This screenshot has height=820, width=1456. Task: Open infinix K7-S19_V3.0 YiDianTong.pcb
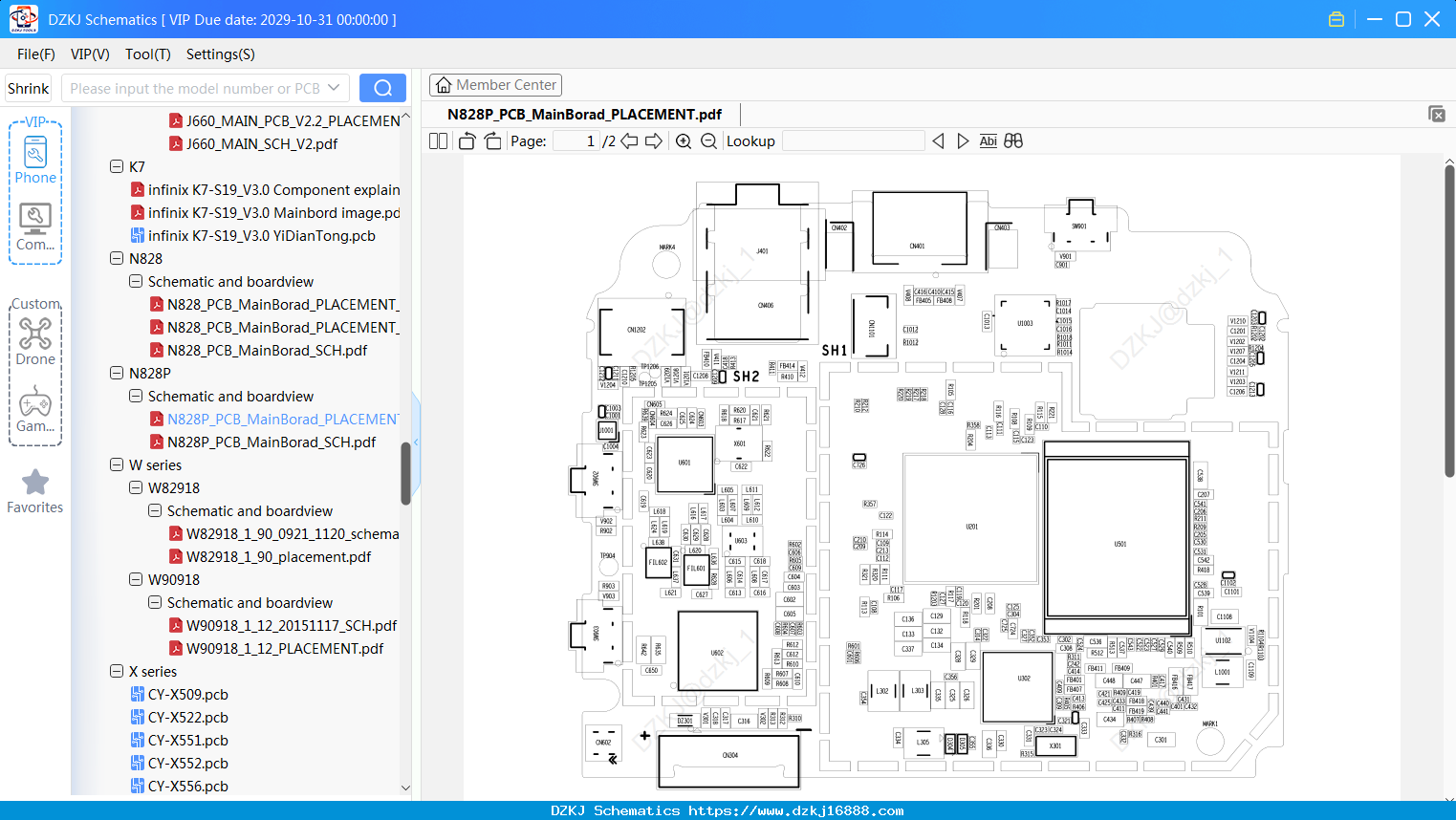coord(261,235)
